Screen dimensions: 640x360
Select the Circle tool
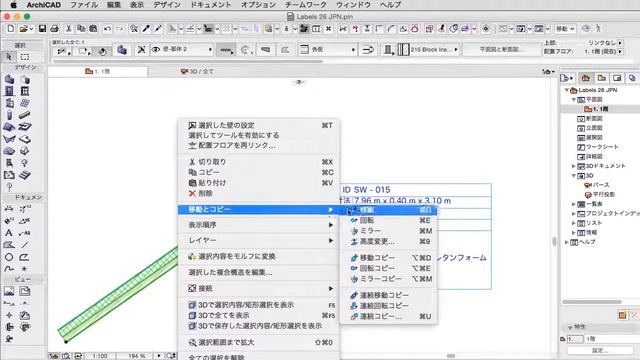(9, 257)
